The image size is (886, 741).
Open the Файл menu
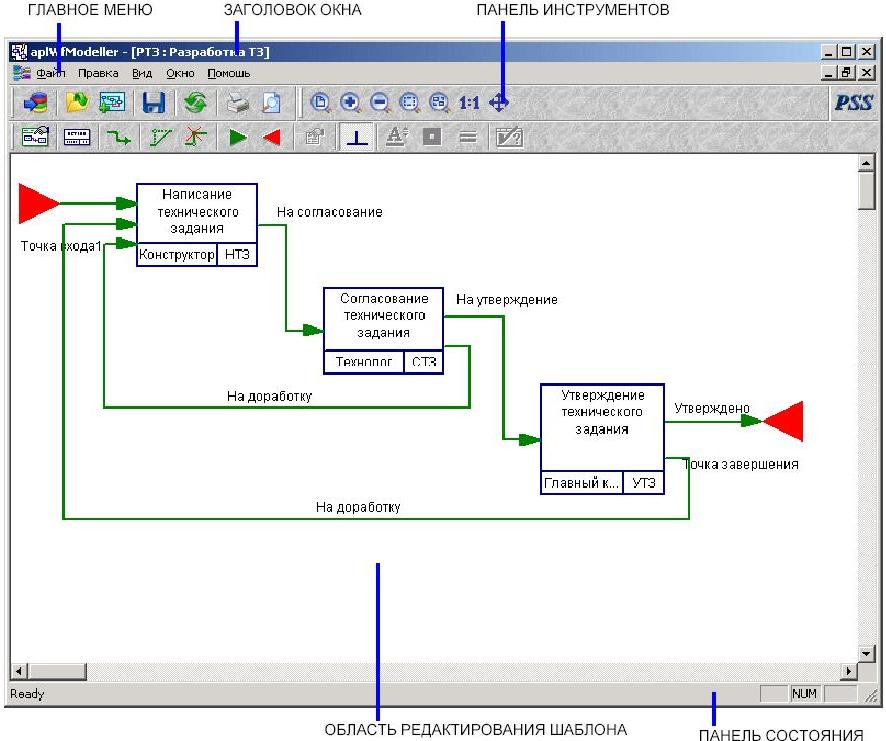coord(50,73)
